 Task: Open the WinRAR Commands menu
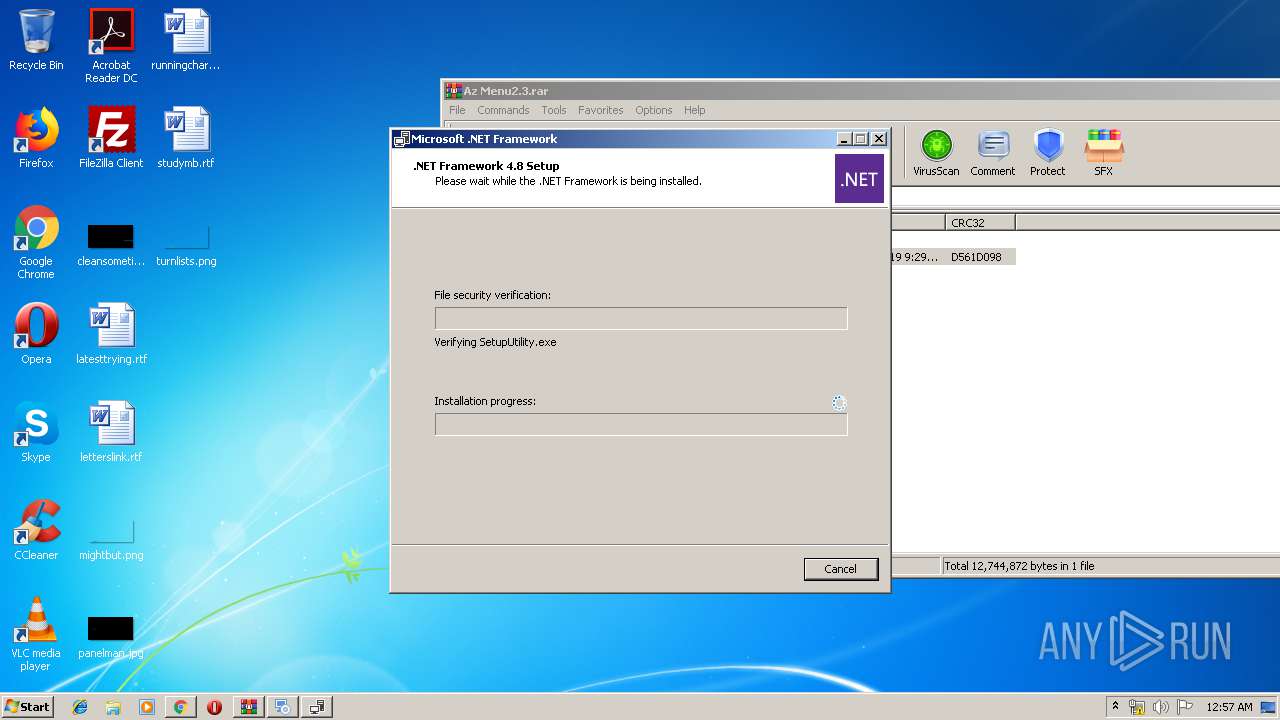pyautogui.click(x=503, y=110)
